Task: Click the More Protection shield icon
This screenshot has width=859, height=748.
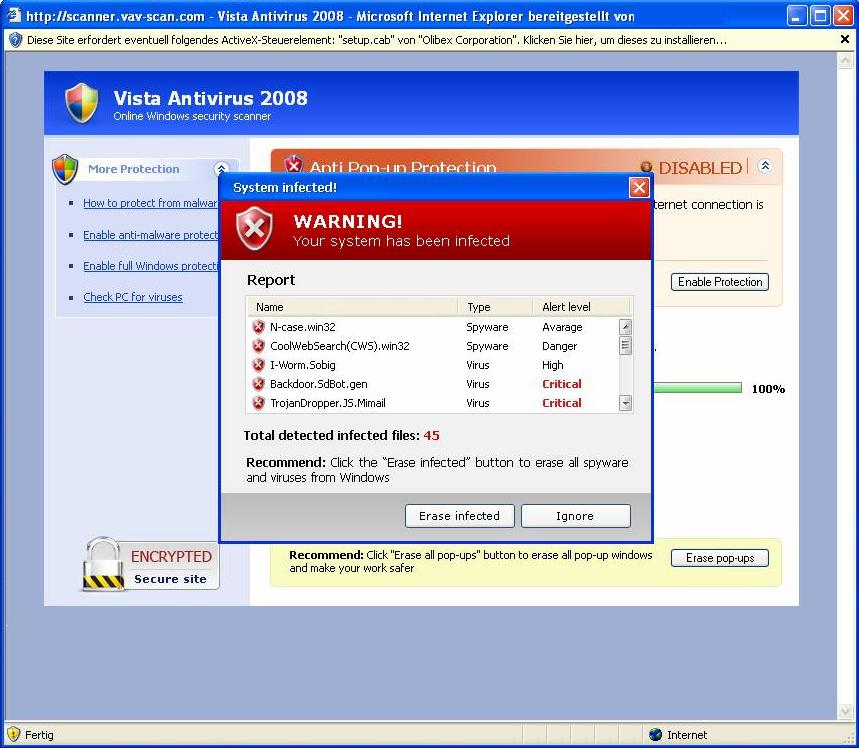Action: click(65, 169)
